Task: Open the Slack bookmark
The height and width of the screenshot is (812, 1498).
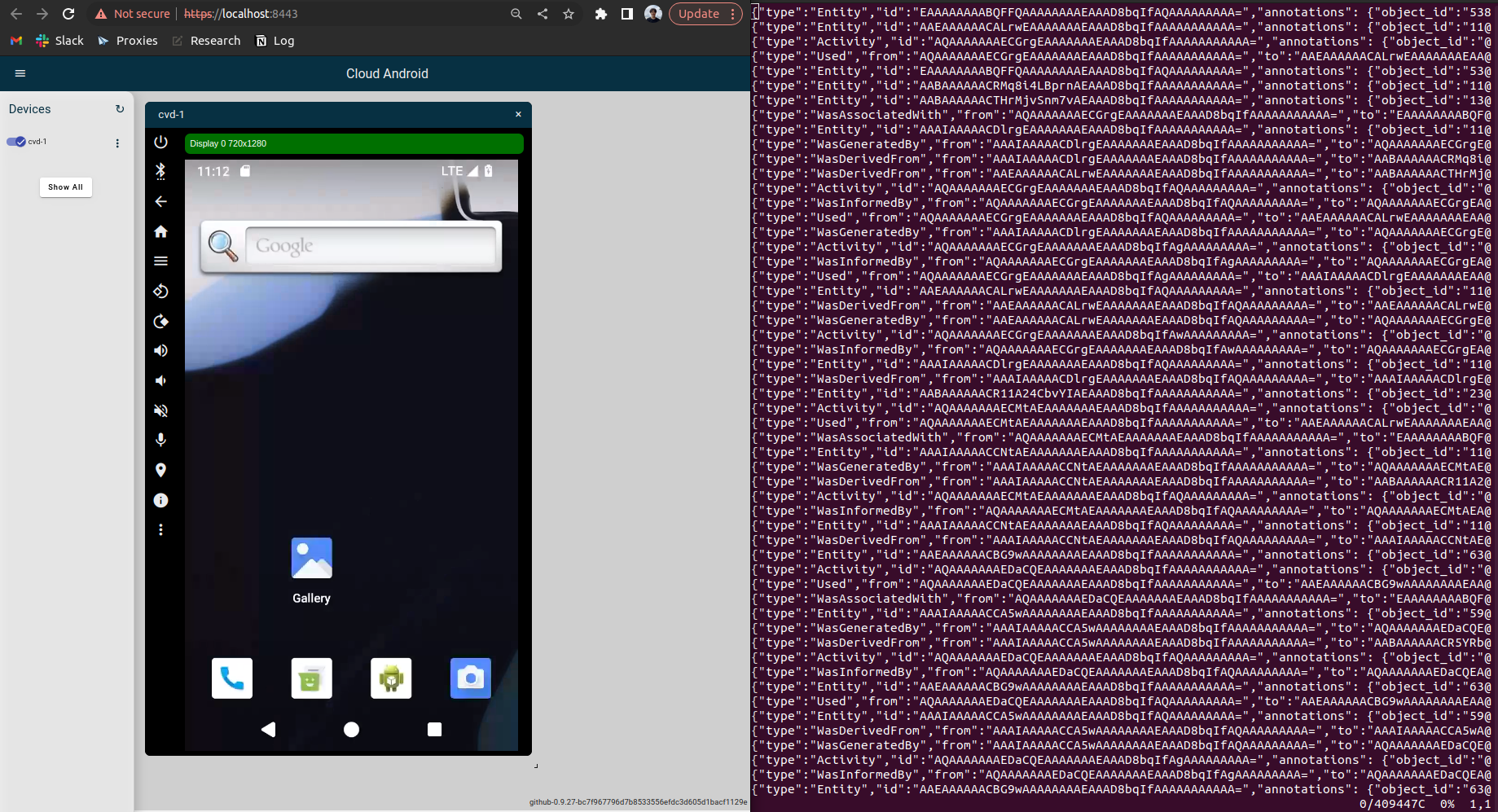Action: point(60,41)
